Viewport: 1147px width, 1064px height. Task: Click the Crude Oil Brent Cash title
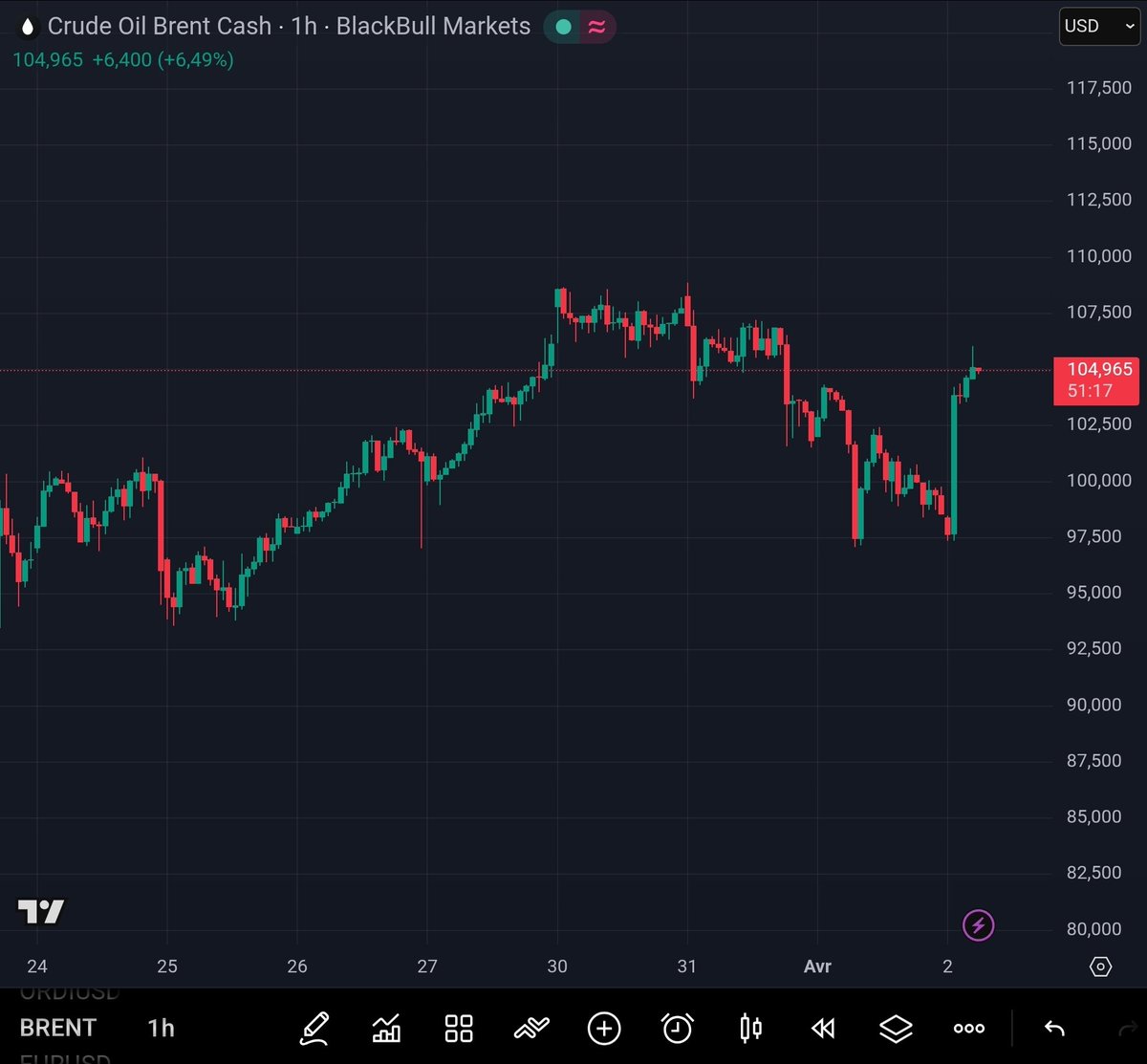pos(160,27)
